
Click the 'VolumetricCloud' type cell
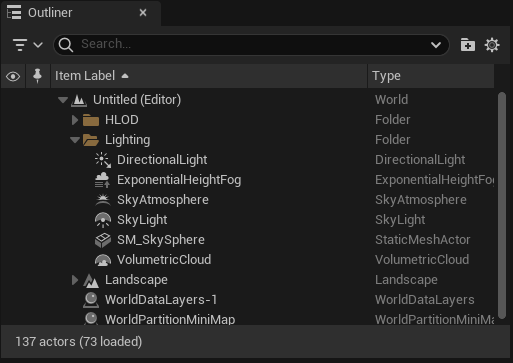click(x=422, y=260)
